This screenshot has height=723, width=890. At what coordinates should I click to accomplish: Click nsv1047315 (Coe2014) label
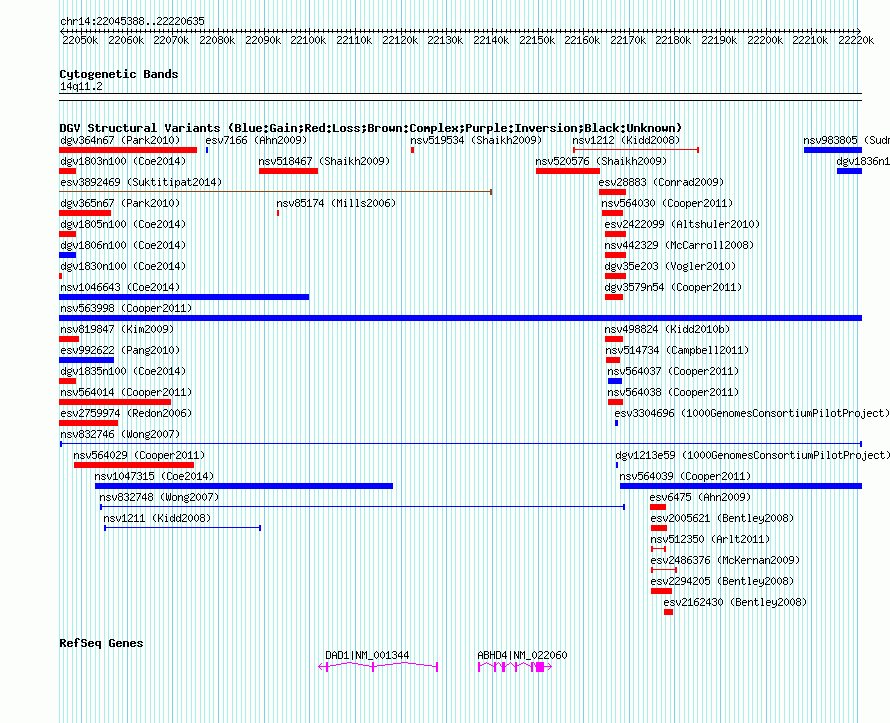point(154,476)
